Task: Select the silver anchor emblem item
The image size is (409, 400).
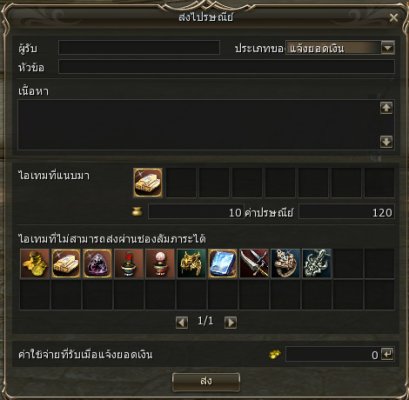Action: coord(317,263)
